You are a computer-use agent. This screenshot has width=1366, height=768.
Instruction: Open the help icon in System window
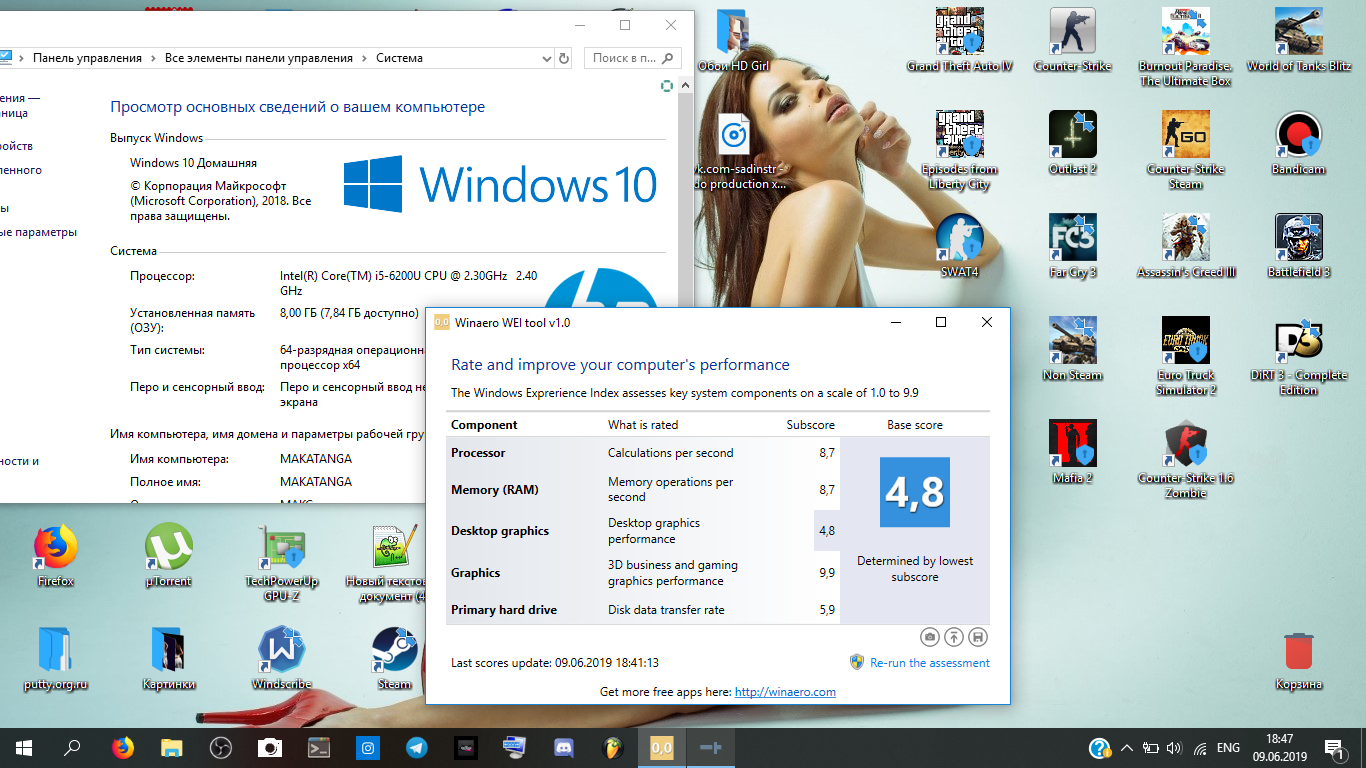pos(667,86)
